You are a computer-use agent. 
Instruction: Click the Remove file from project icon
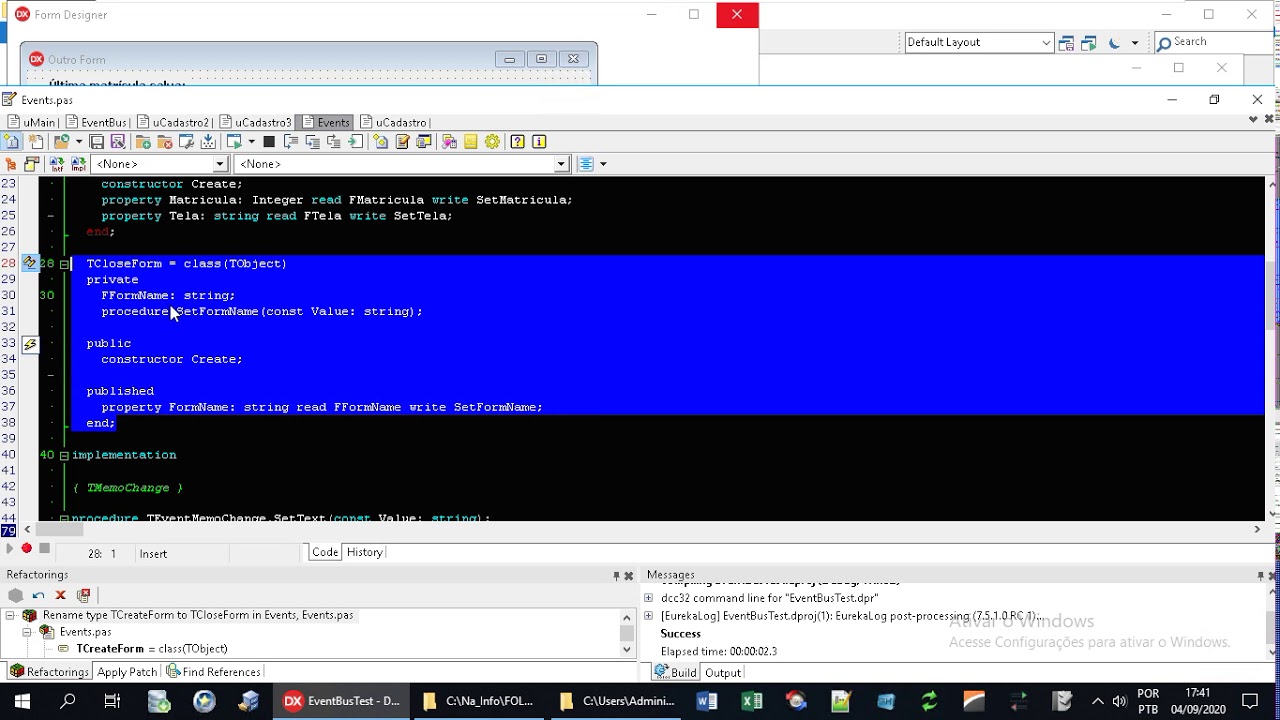(x=165, y=141)
